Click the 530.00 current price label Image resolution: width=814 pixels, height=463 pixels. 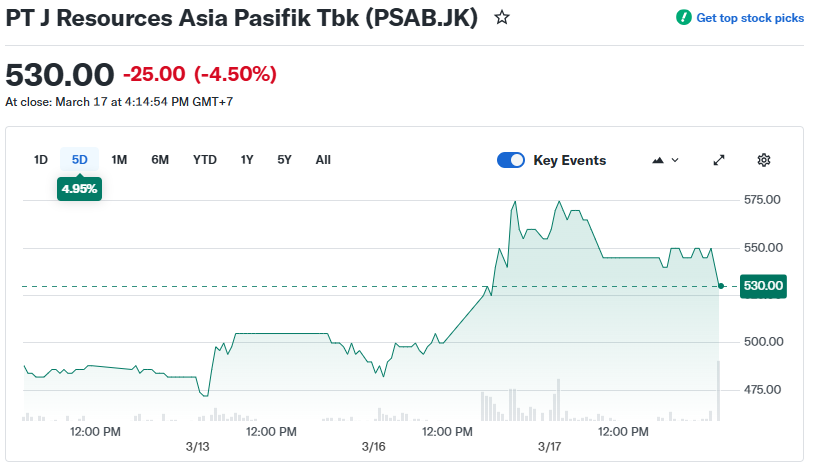[x=763, y=286]
